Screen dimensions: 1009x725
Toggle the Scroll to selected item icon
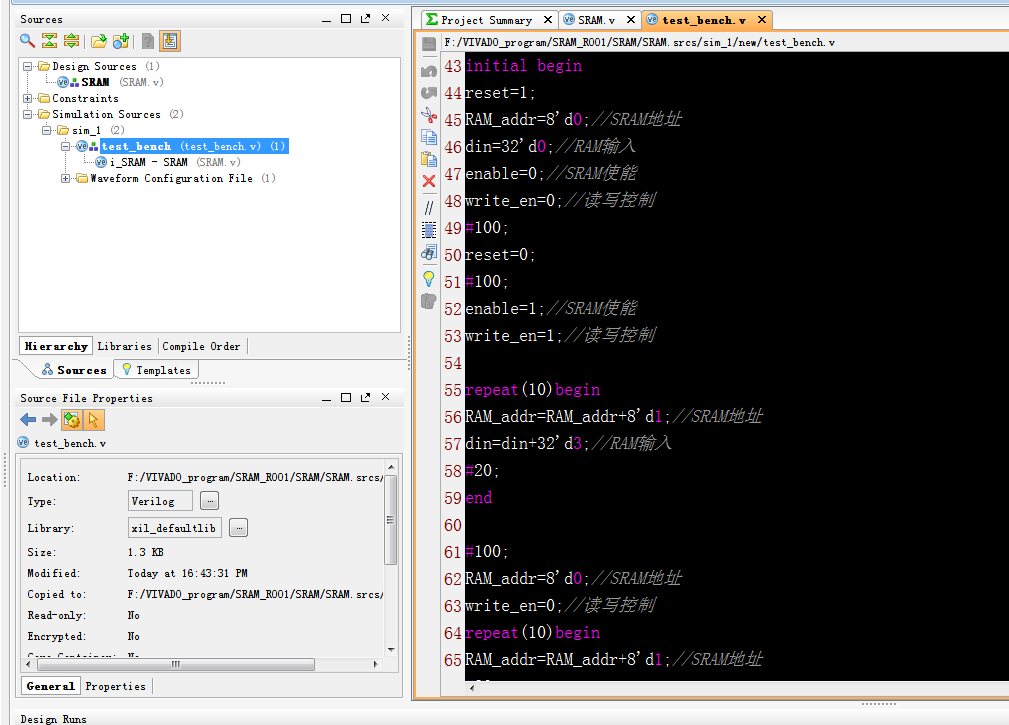(x=170, y=40)
